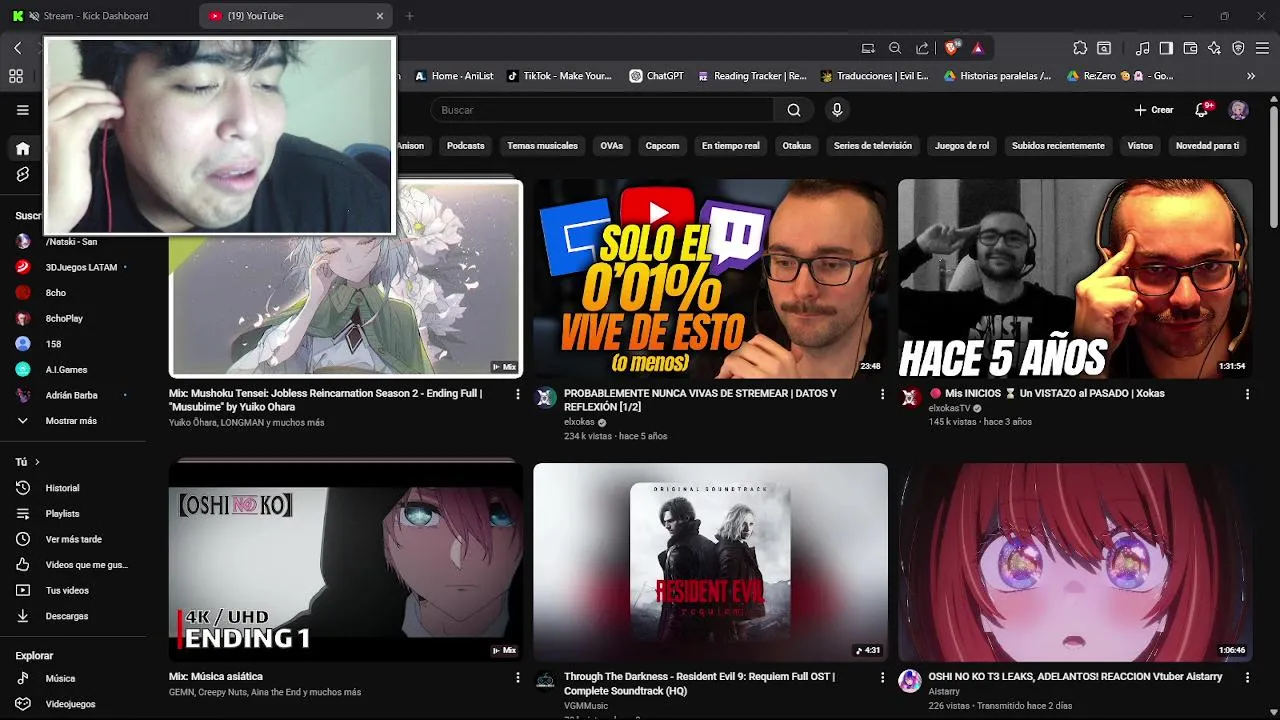Open the browser extensions puzzle icon
Viewport: 1280px width, 720px height.
tap(1080, 48)
